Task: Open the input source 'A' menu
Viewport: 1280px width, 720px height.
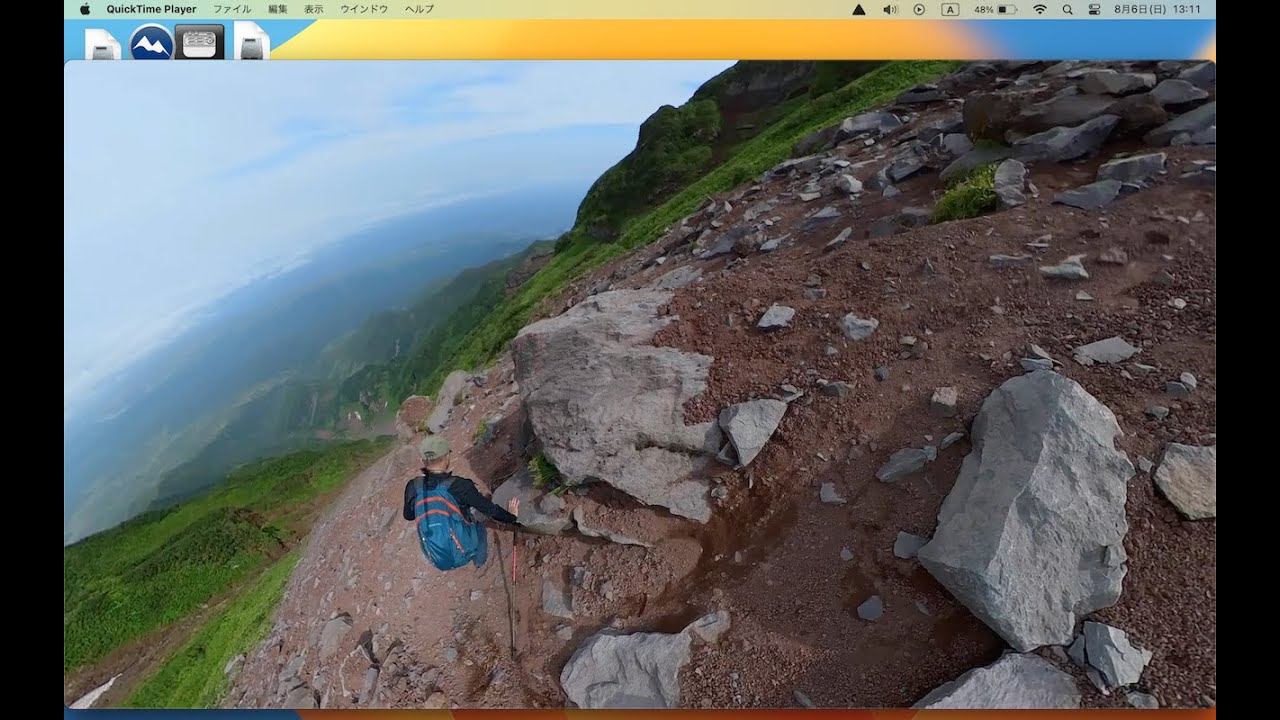Action: tap(950, 9)
